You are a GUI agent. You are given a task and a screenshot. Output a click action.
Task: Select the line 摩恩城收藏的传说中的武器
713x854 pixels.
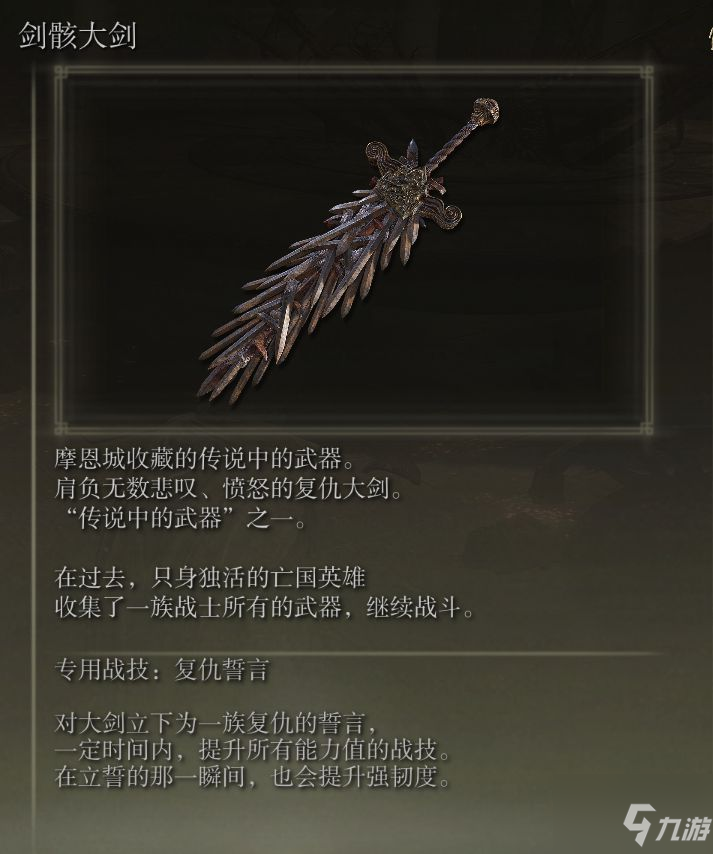click(205, 459)
